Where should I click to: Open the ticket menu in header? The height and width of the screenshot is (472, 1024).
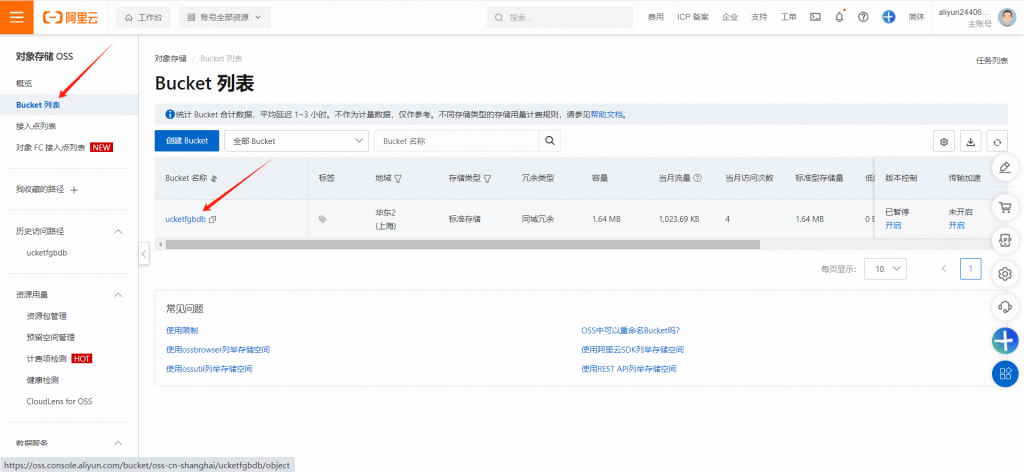788,17
